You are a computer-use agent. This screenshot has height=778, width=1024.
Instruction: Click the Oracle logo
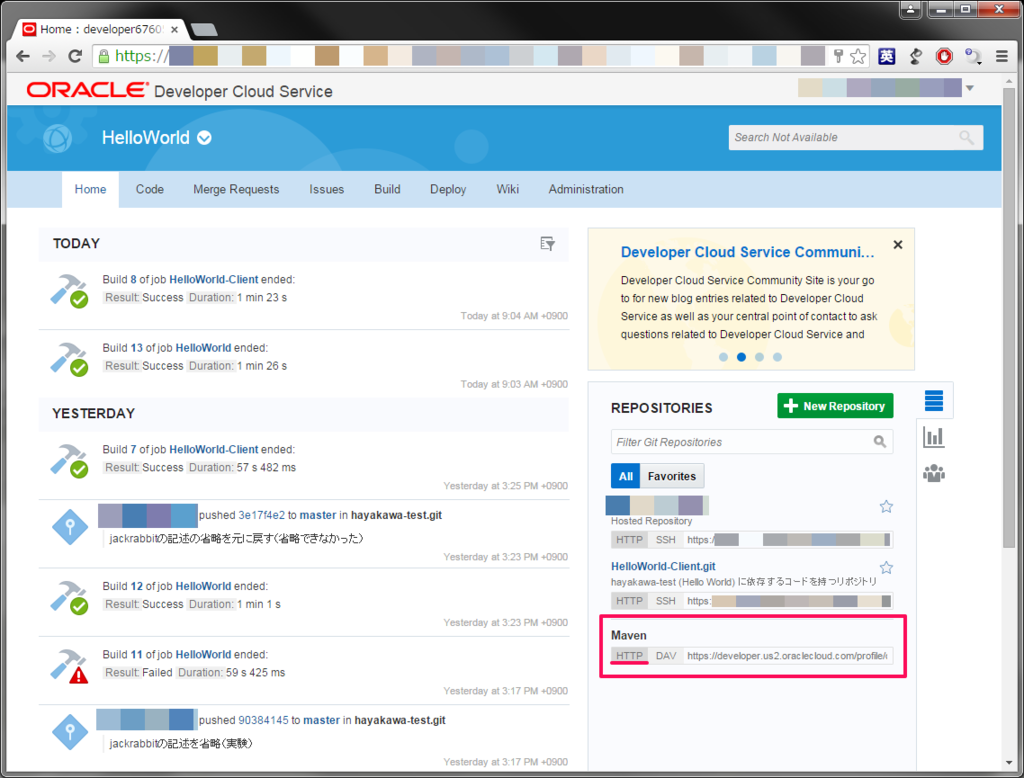coord(88,90)
